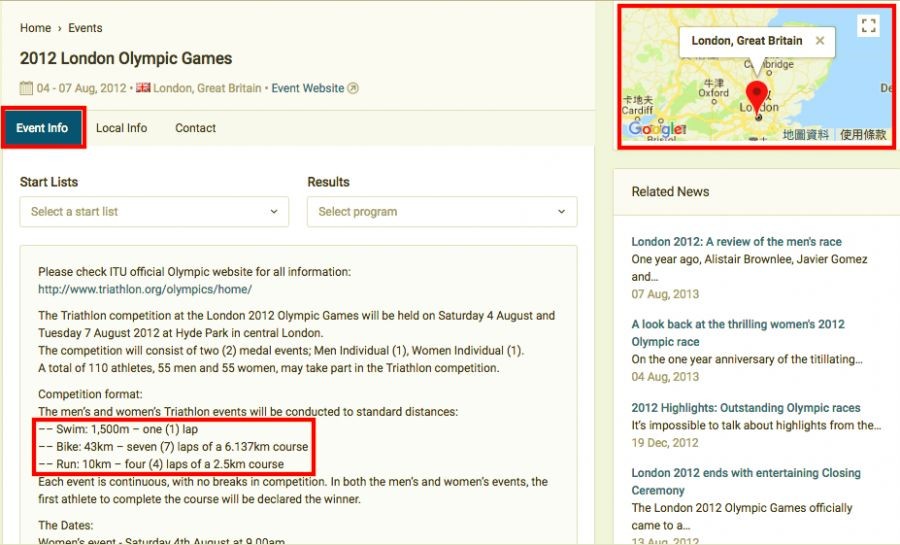Open the Select a start list dropdown
900x545 pixels.
(154, 212)
